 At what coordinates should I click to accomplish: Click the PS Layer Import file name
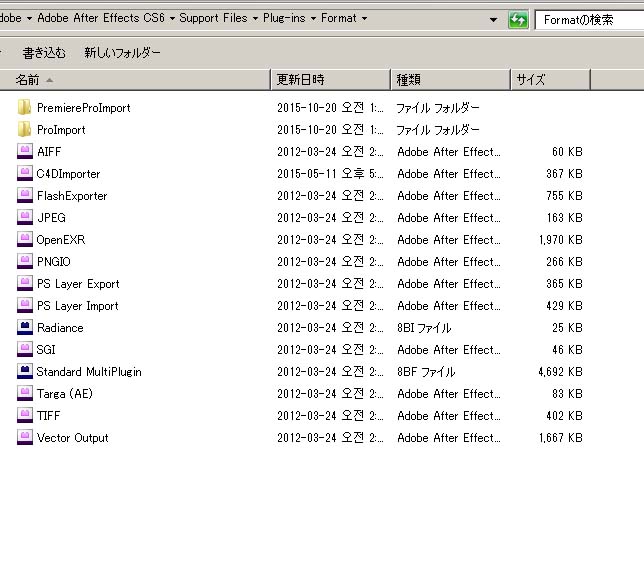tap(78, 306)
